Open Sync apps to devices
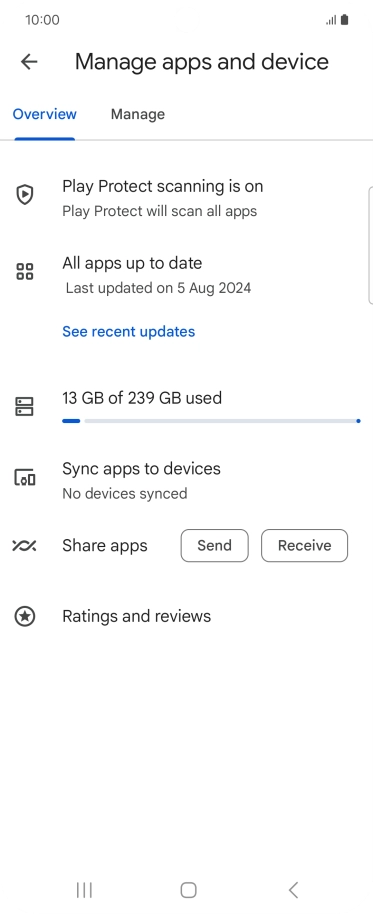The height and width of the screenshot is (914, 373). coord(186,480)
